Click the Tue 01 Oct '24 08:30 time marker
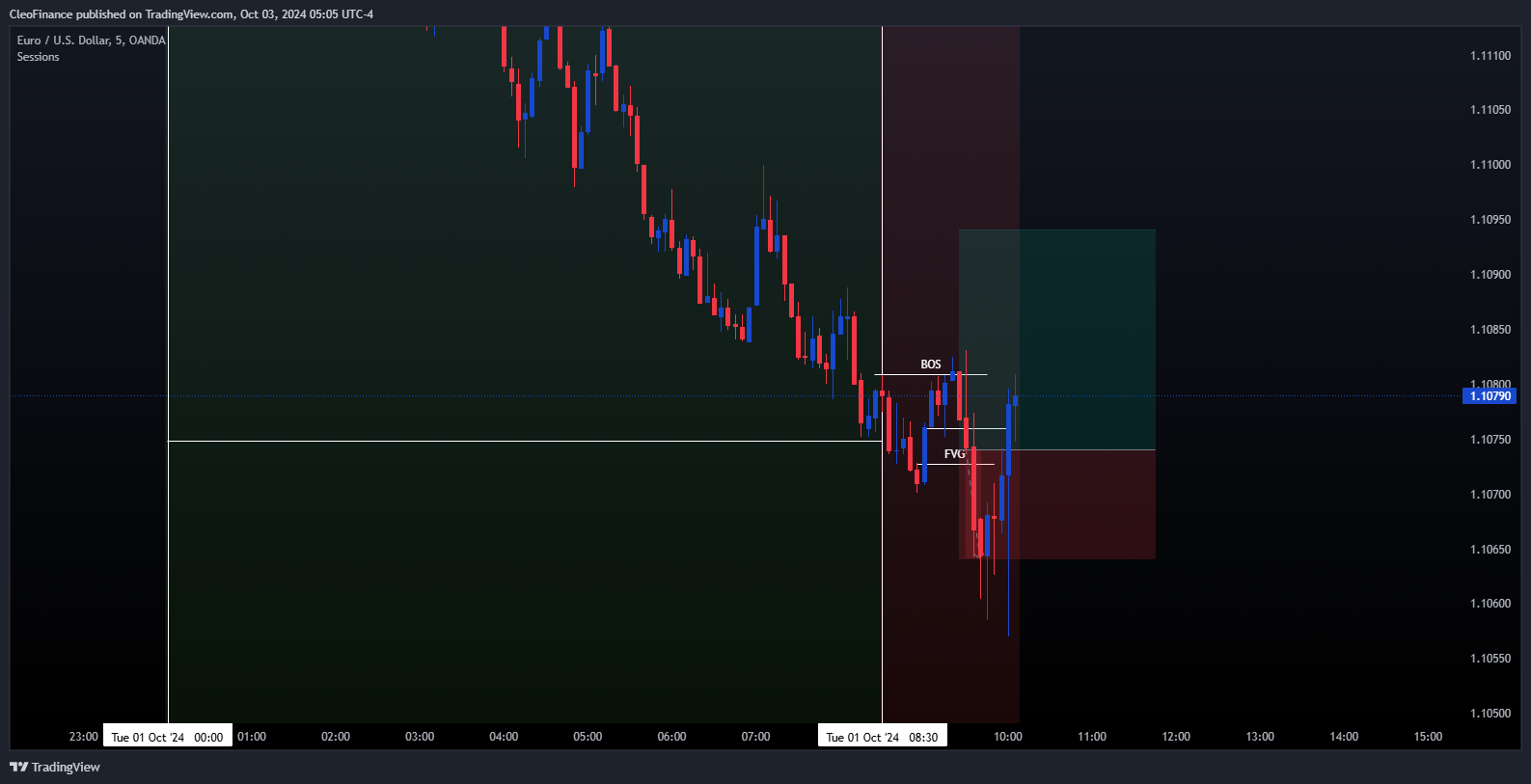This screenshot has width=1531, height=784. pyautogui.click(x=882, y=737)
